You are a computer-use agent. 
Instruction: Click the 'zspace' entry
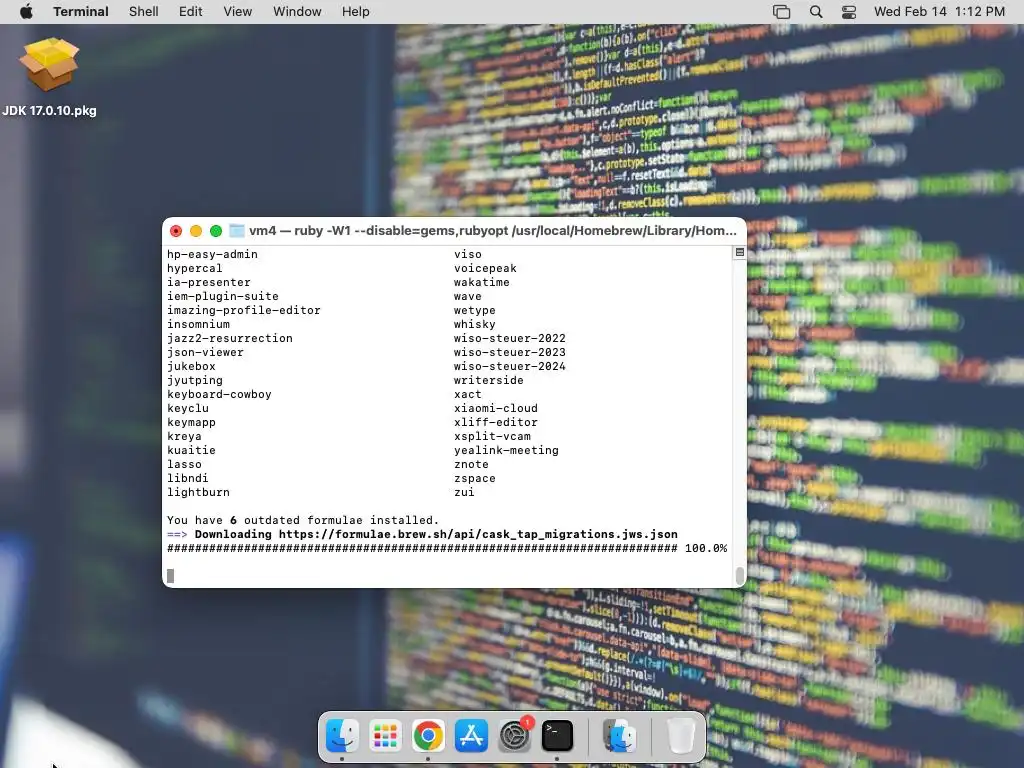pyautogui.click(x=475, y=479)
